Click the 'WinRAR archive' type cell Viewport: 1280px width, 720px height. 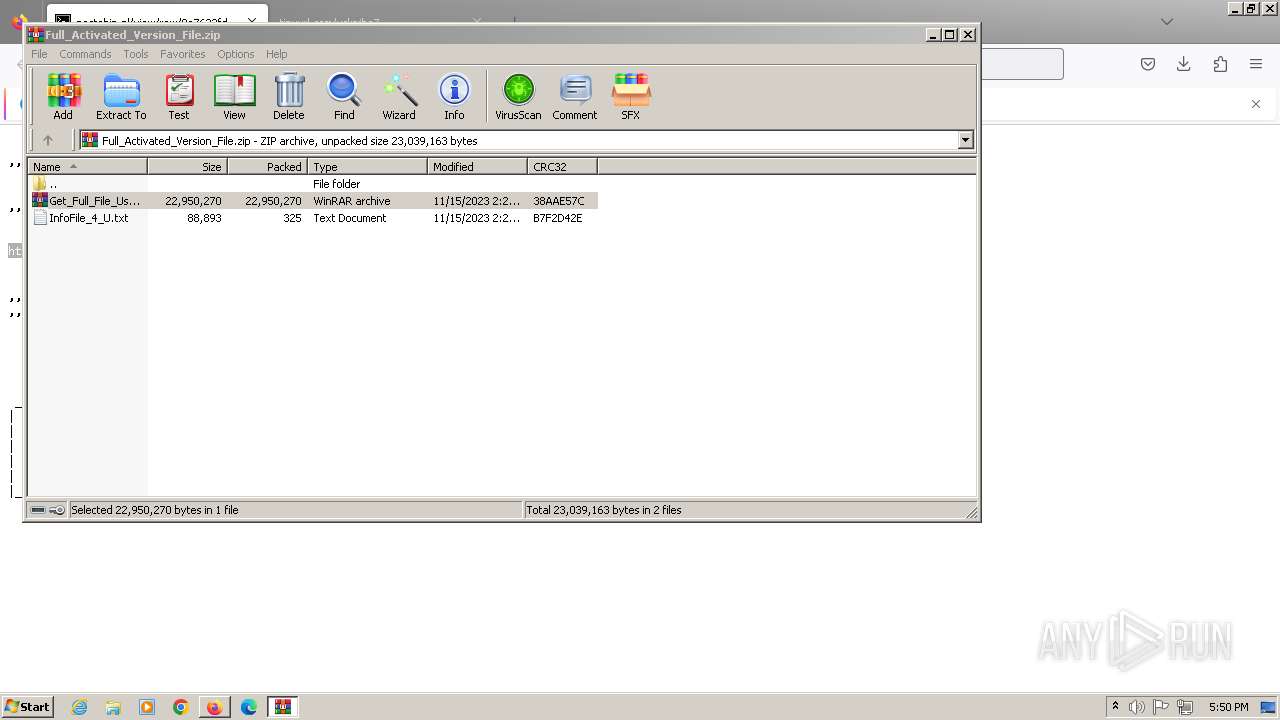point(352,201)
